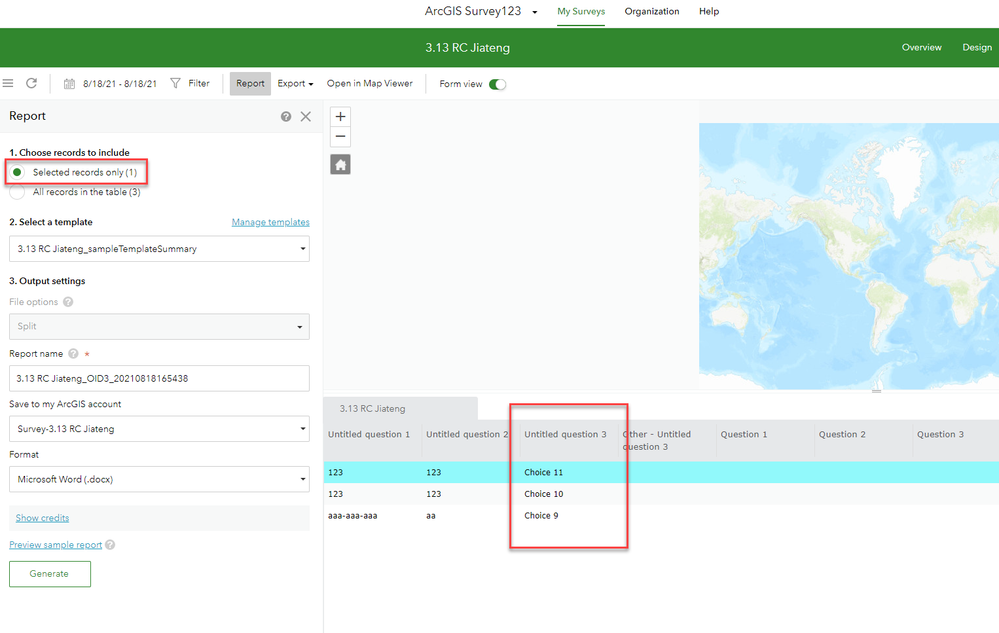
Task: Click the world map
Action: [849, 256]
